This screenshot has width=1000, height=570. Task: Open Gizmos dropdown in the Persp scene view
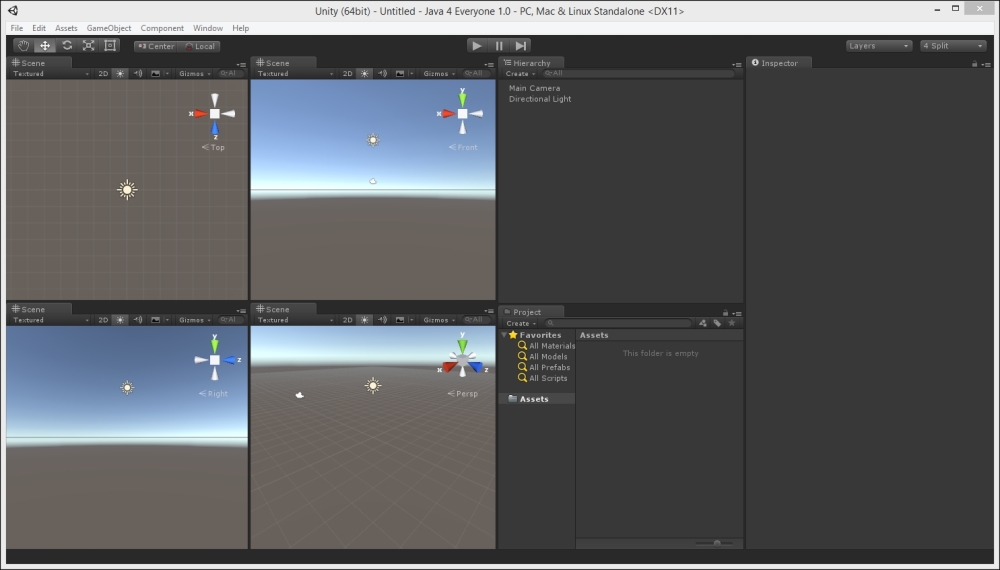(439, 320)
